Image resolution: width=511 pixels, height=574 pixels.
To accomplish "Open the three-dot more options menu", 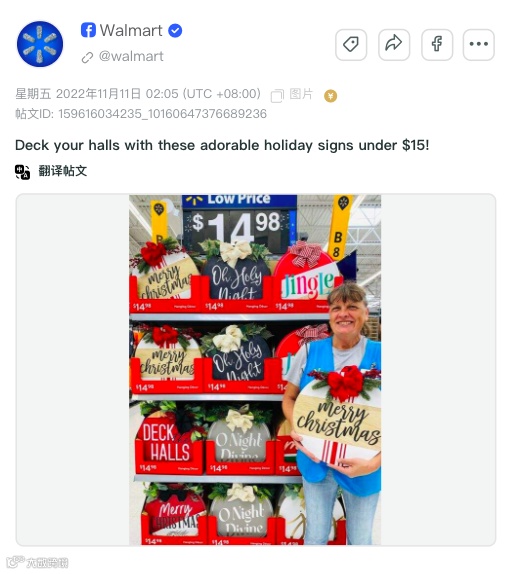I will [x=478, y=44].
